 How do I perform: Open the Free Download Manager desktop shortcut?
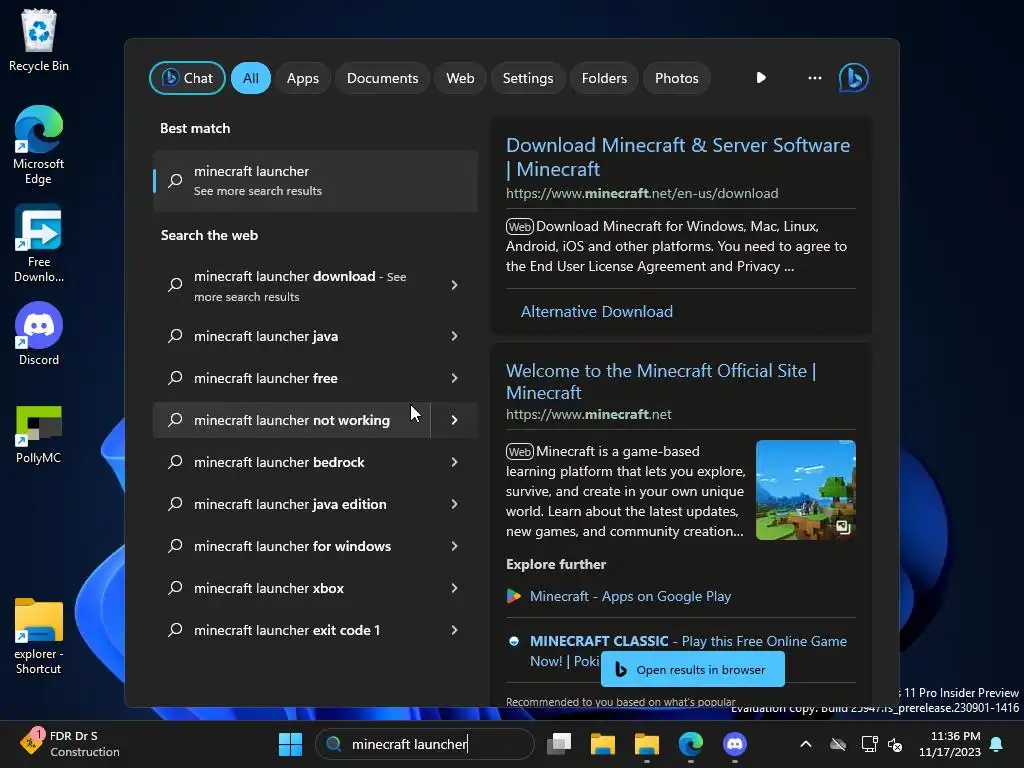click(39, 244)
